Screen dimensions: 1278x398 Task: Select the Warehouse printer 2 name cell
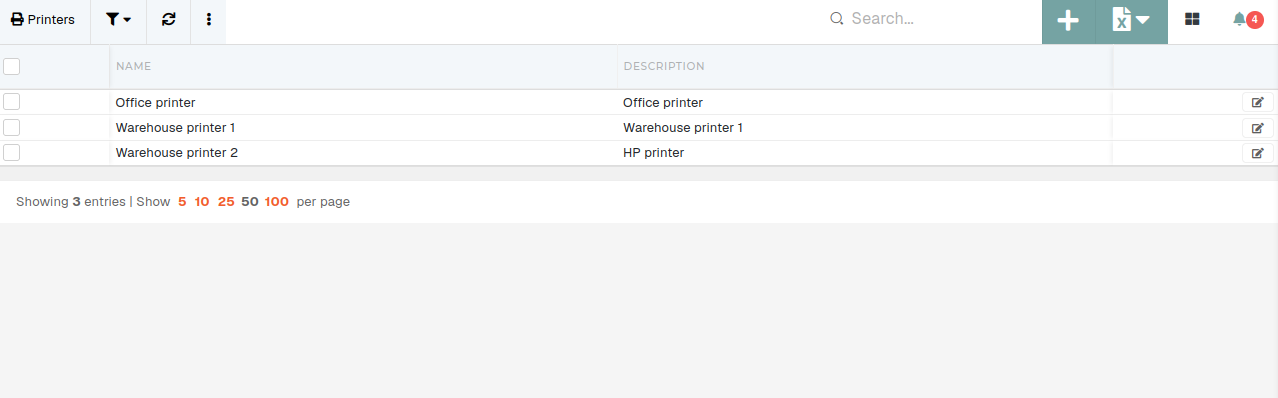[363, 153]
